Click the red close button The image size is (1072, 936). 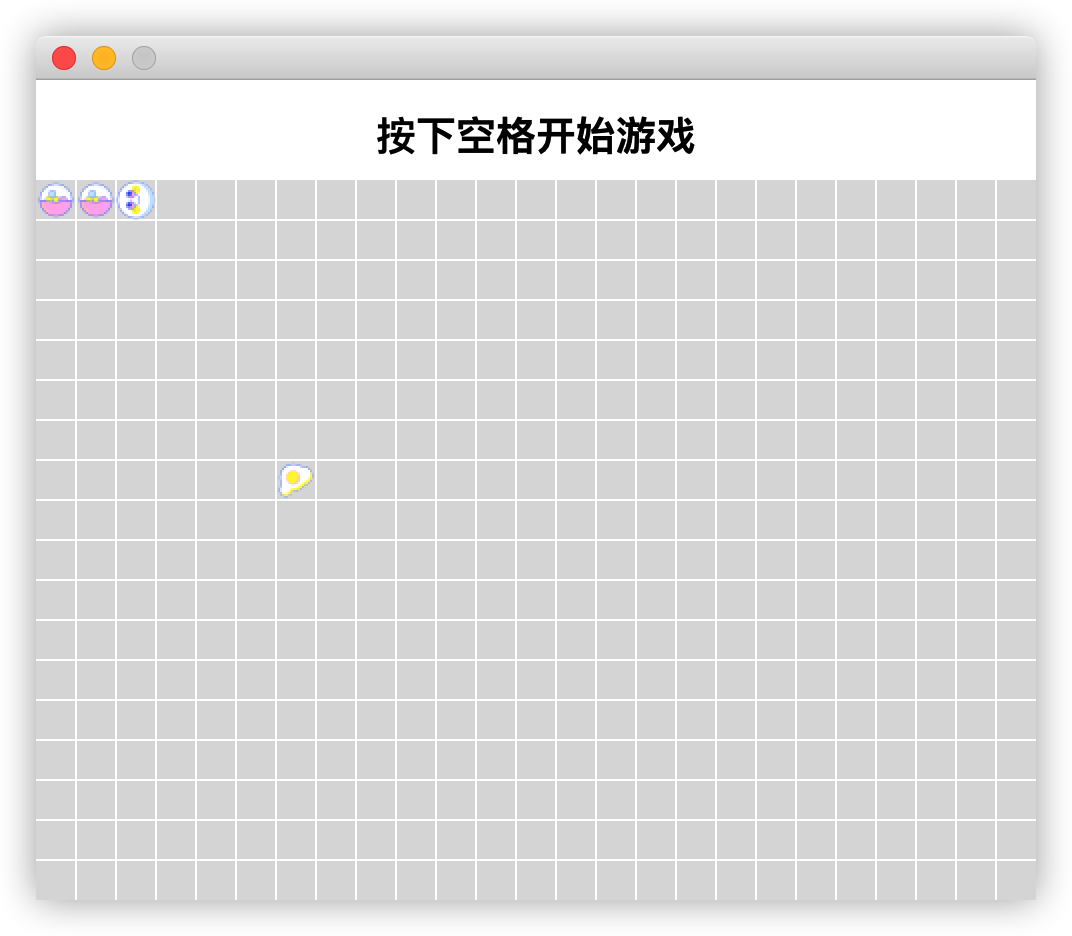(x=63, y=58)
